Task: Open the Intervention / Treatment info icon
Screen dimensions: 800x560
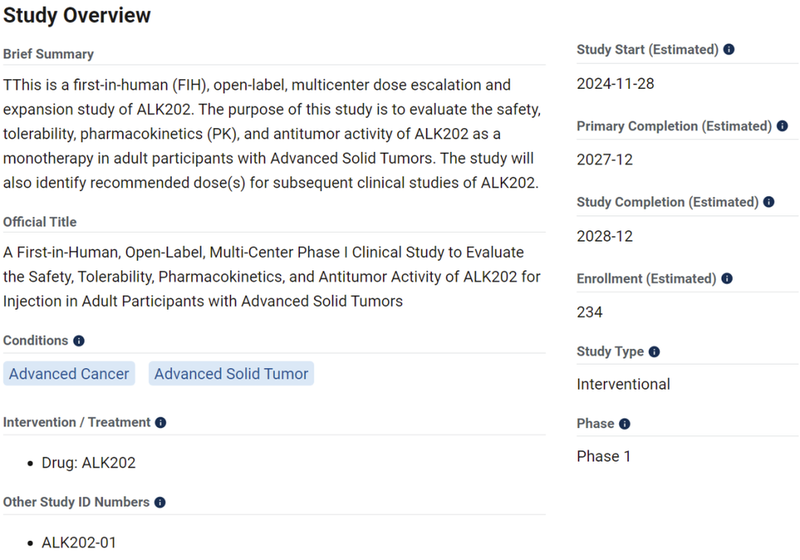Action: (x=161, y=423)
